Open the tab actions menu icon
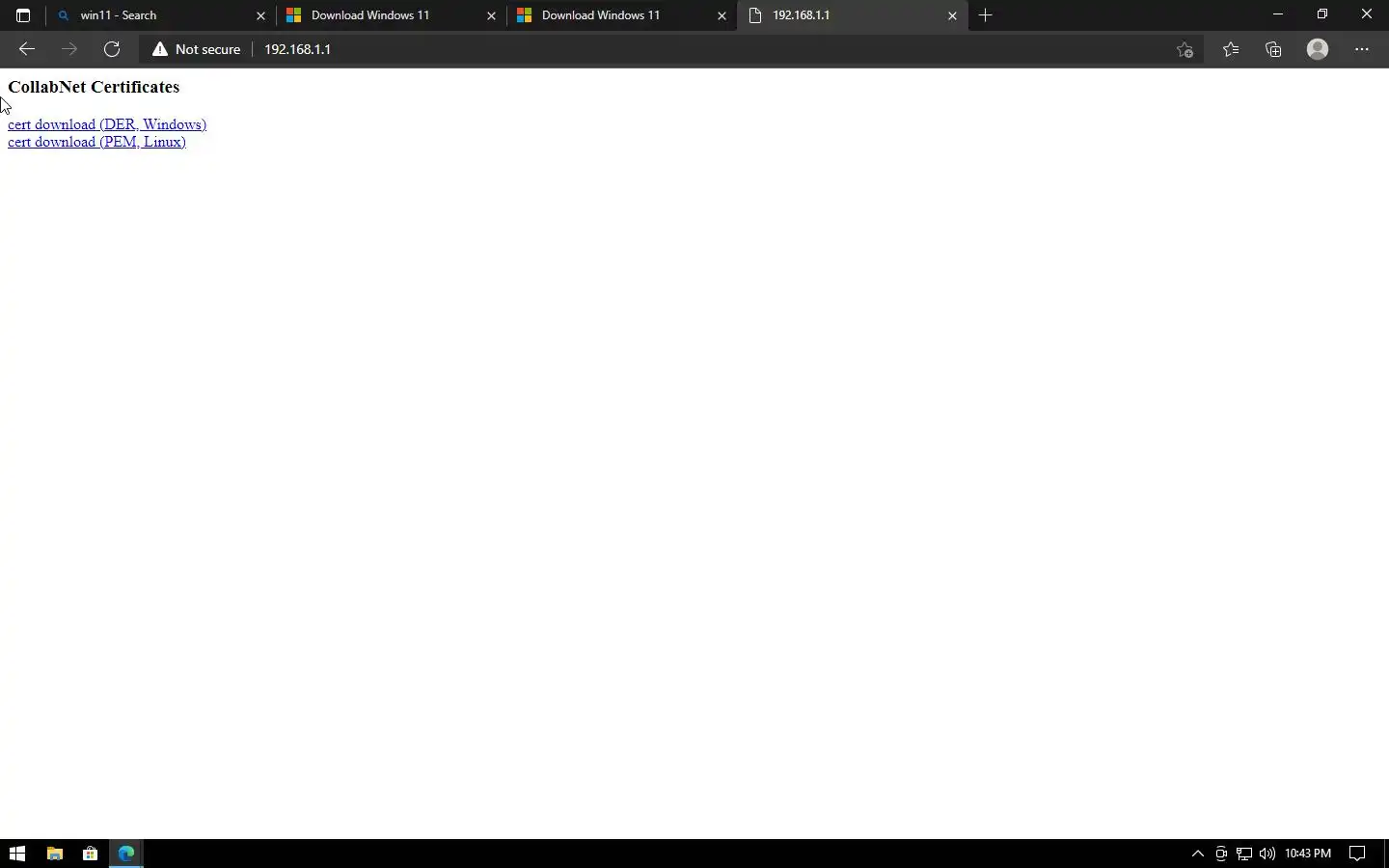 pos(23,15)
